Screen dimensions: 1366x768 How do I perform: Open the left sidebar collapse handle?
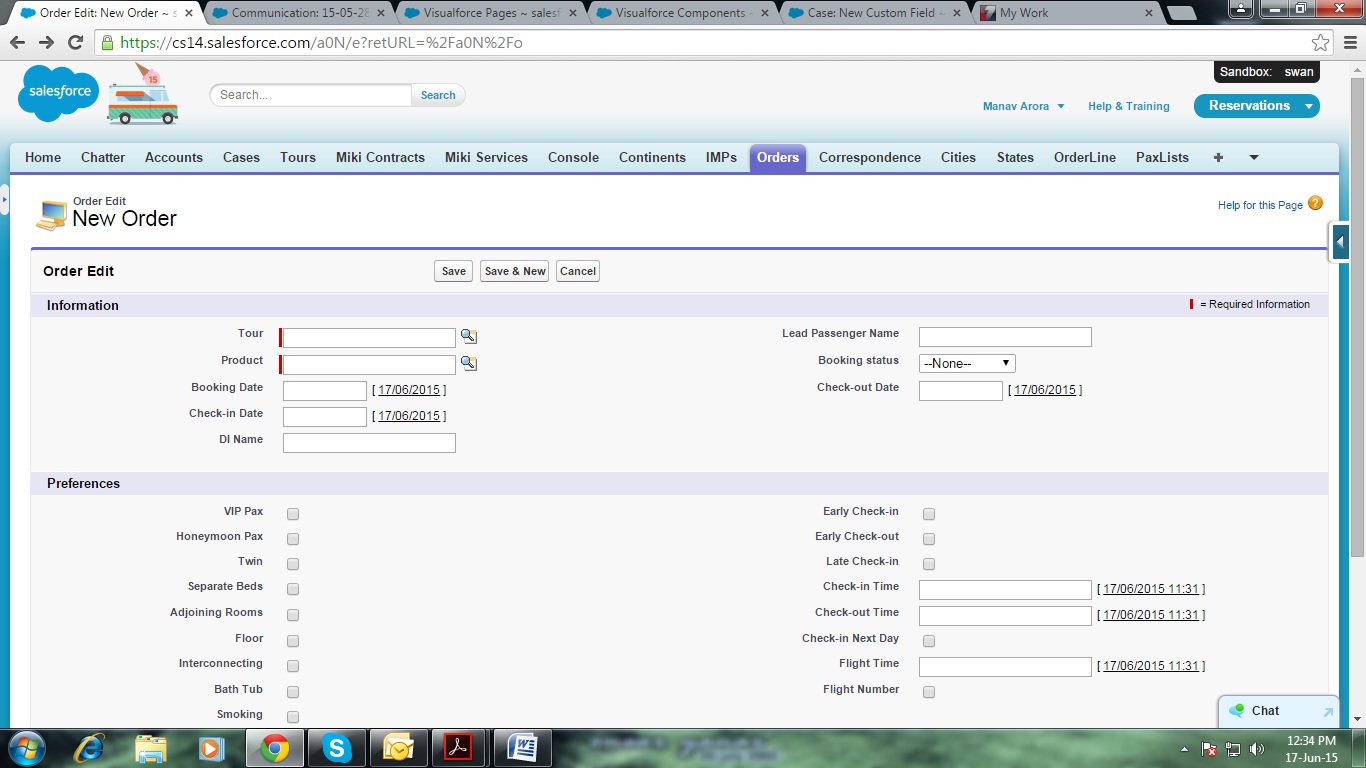pos(4,200)
